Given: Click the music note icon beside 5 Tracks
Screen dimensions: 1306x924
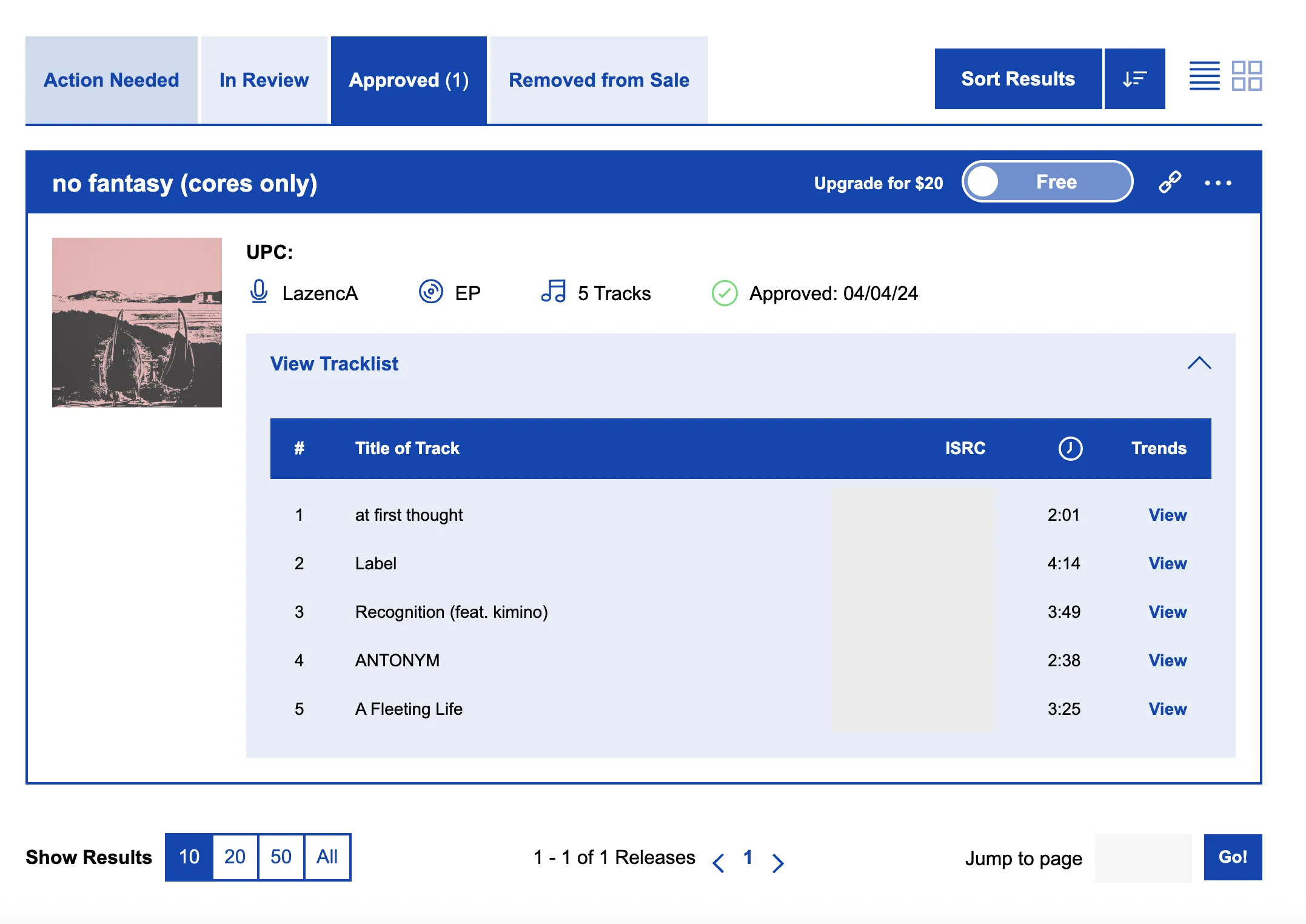Looking at the screenshot, I should (x=553, y=291).
